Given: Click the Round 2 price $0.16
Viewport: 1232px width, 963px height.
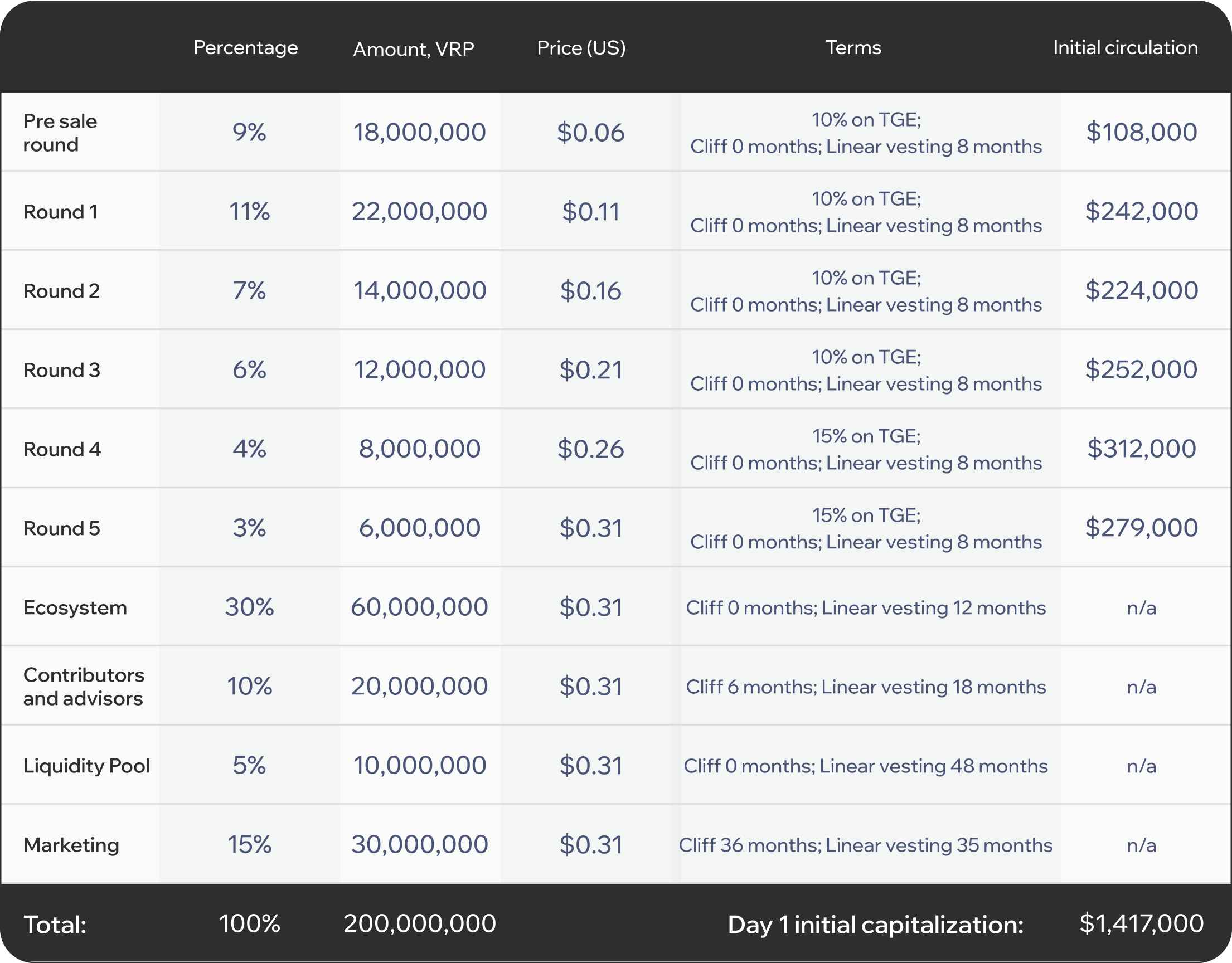Looking at the screenshot, I should [590, 291].
